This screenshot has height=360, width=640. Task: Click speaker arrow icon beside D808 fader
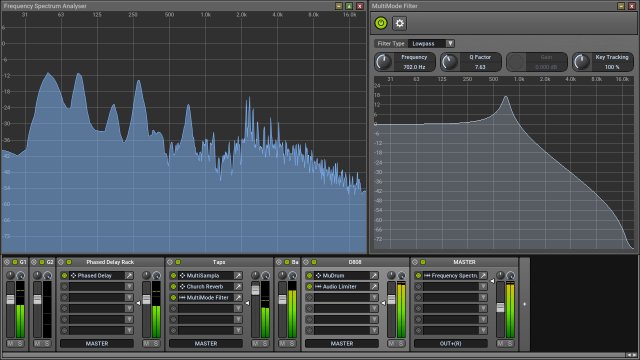pyautogui.click(x=383, y=303)
